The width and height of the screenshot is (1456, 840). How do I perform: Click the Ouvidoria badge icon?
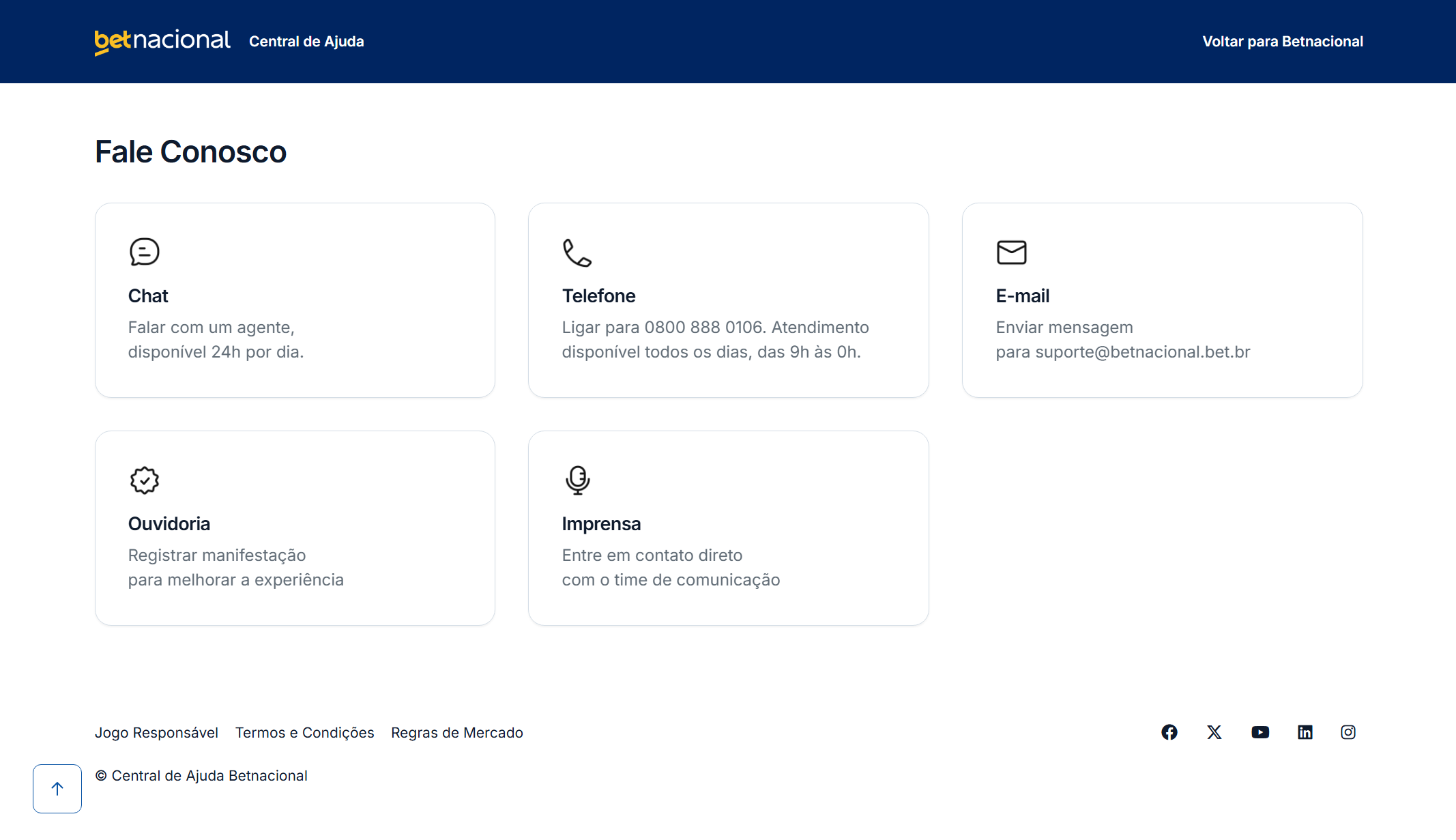144,479
